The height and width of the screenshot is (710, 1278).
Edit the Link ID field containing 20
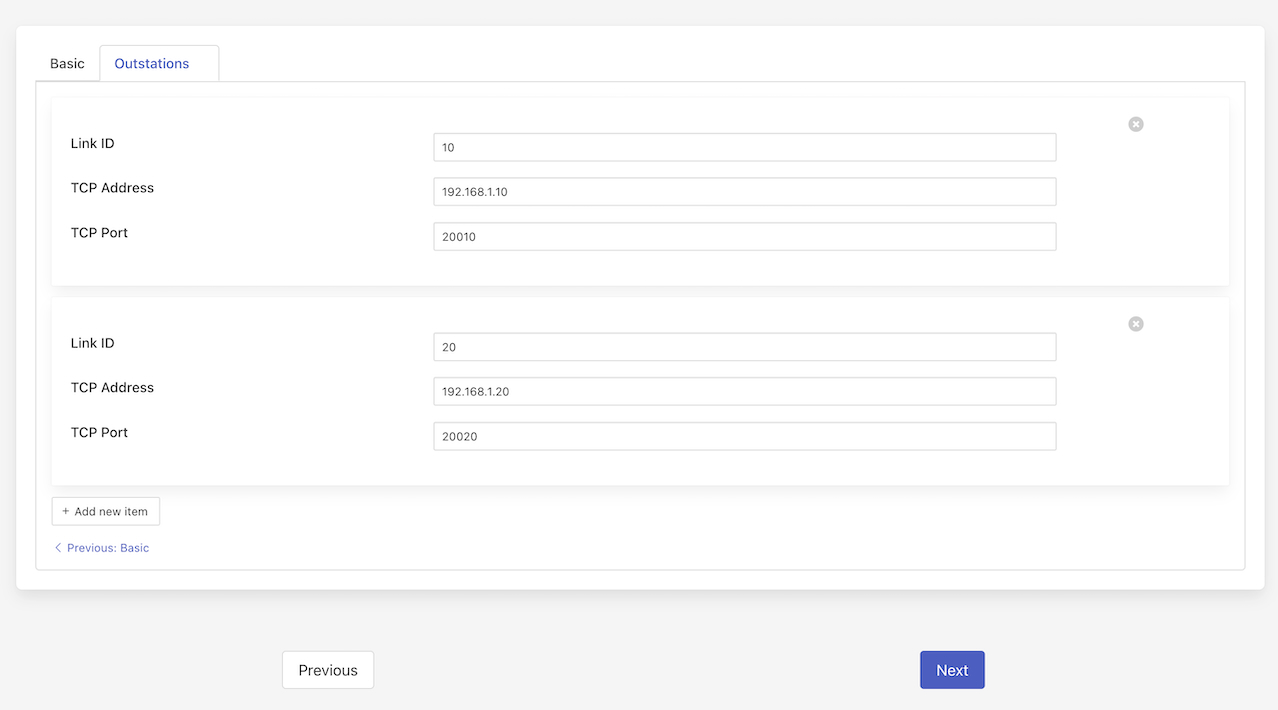point(744,347)
